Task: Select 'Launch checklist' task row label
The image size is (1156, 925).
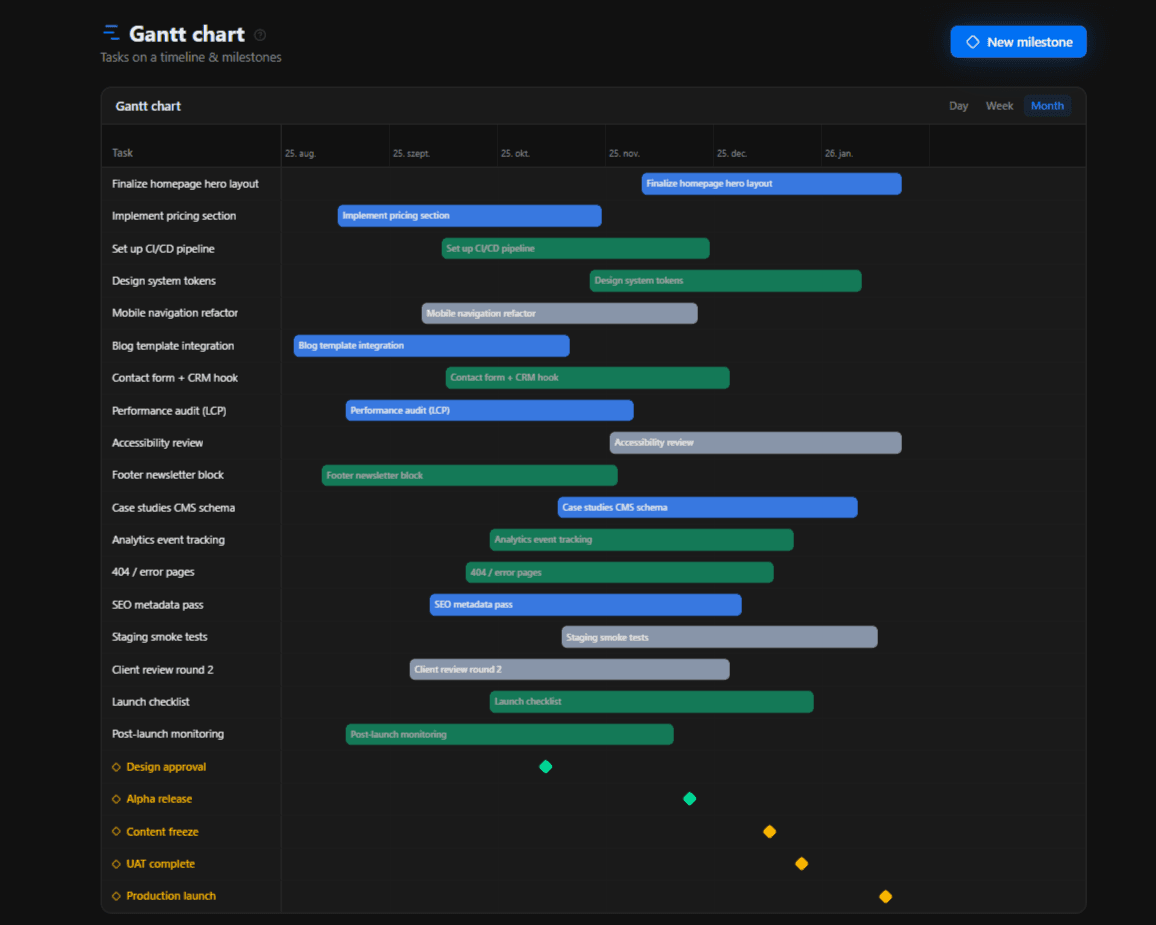Action: click(x=150, y=702)
